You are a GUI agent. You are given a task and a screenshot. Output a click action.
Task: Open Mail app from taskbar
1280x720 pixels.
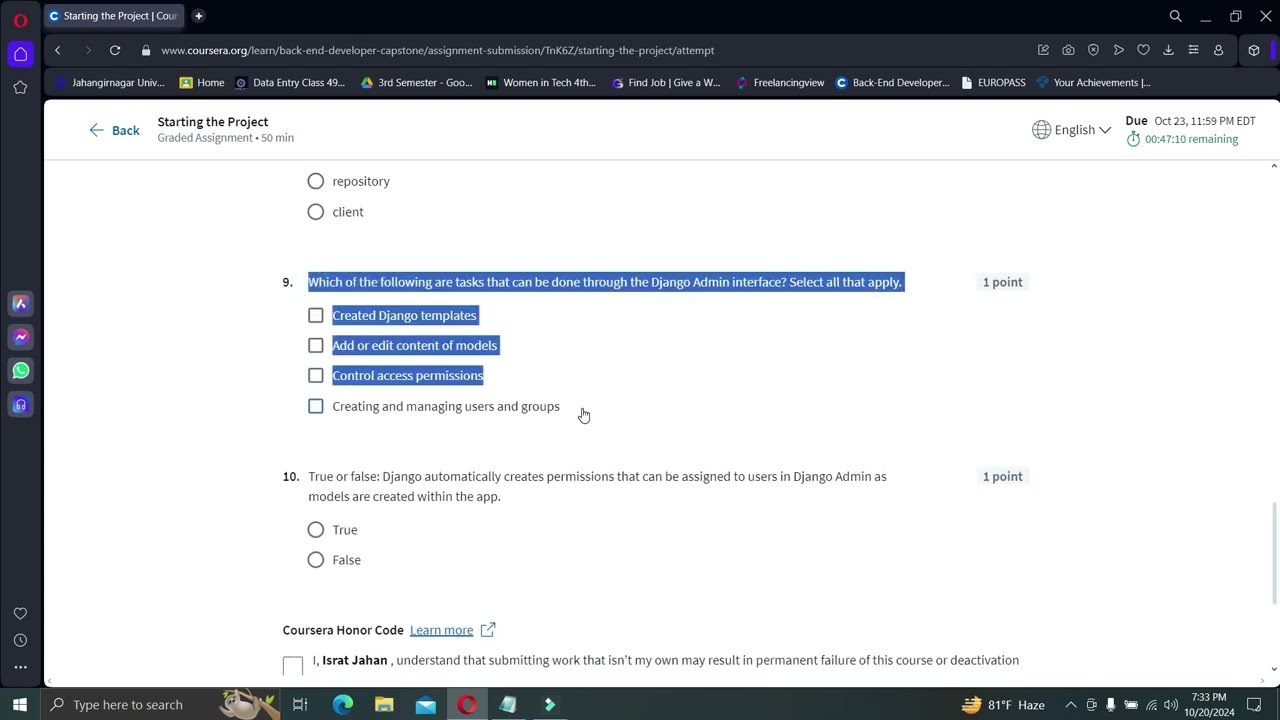(426, 705)
